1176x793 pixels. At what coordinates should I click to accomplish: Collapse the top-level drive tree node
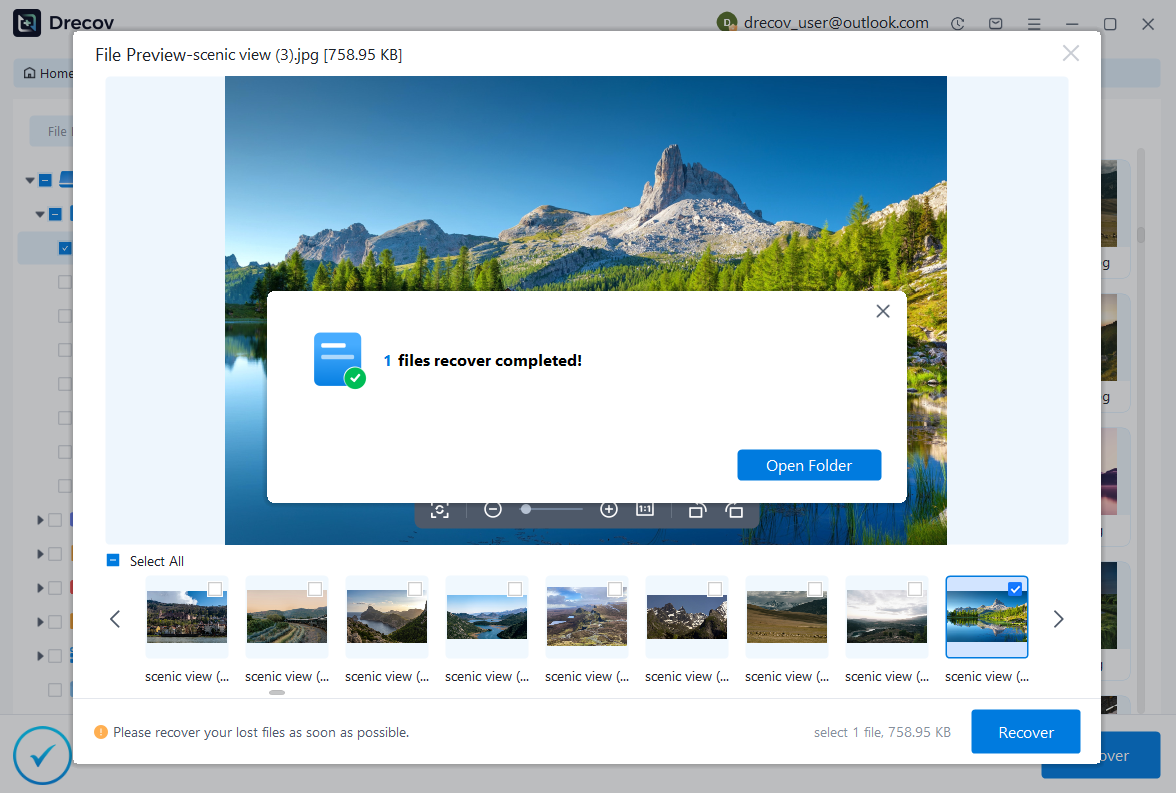point(30,181)
